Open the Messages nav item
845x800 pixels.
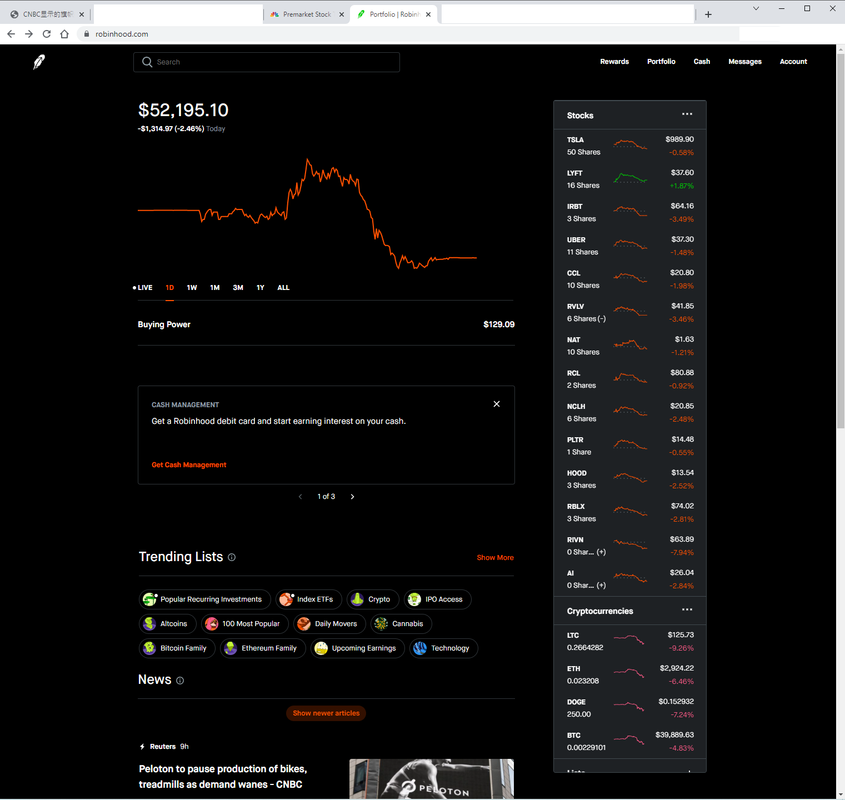coord(745,61)
